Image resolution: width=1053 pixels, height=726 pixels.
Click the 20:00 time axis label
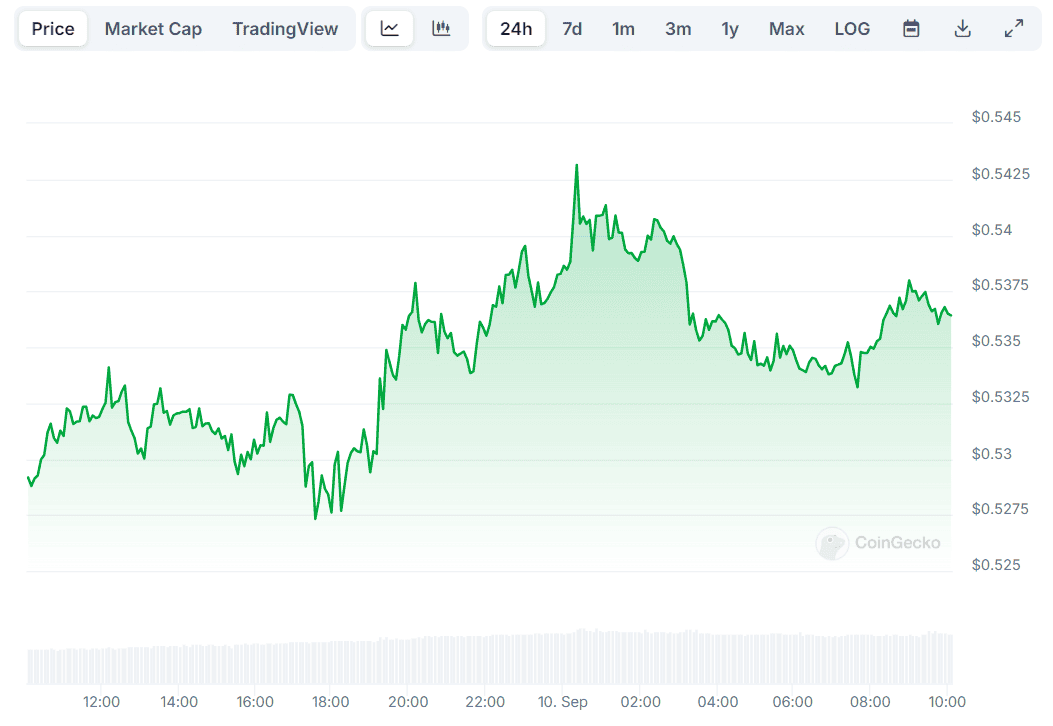point(408,702)
